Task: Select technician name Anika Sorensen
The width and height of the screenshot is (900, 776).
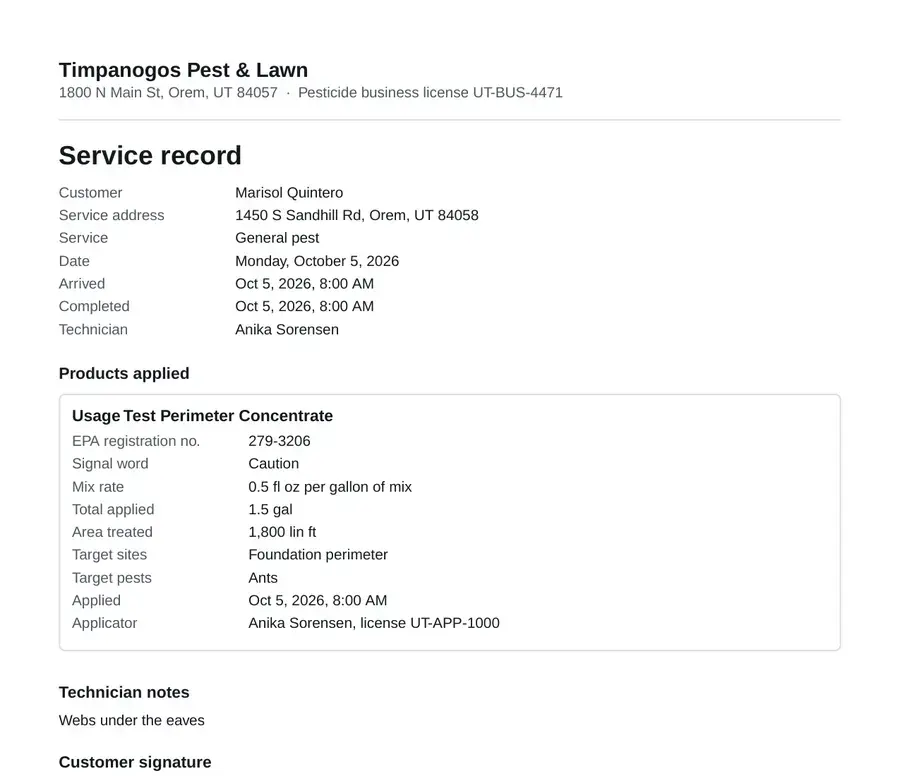Action: 286,329
